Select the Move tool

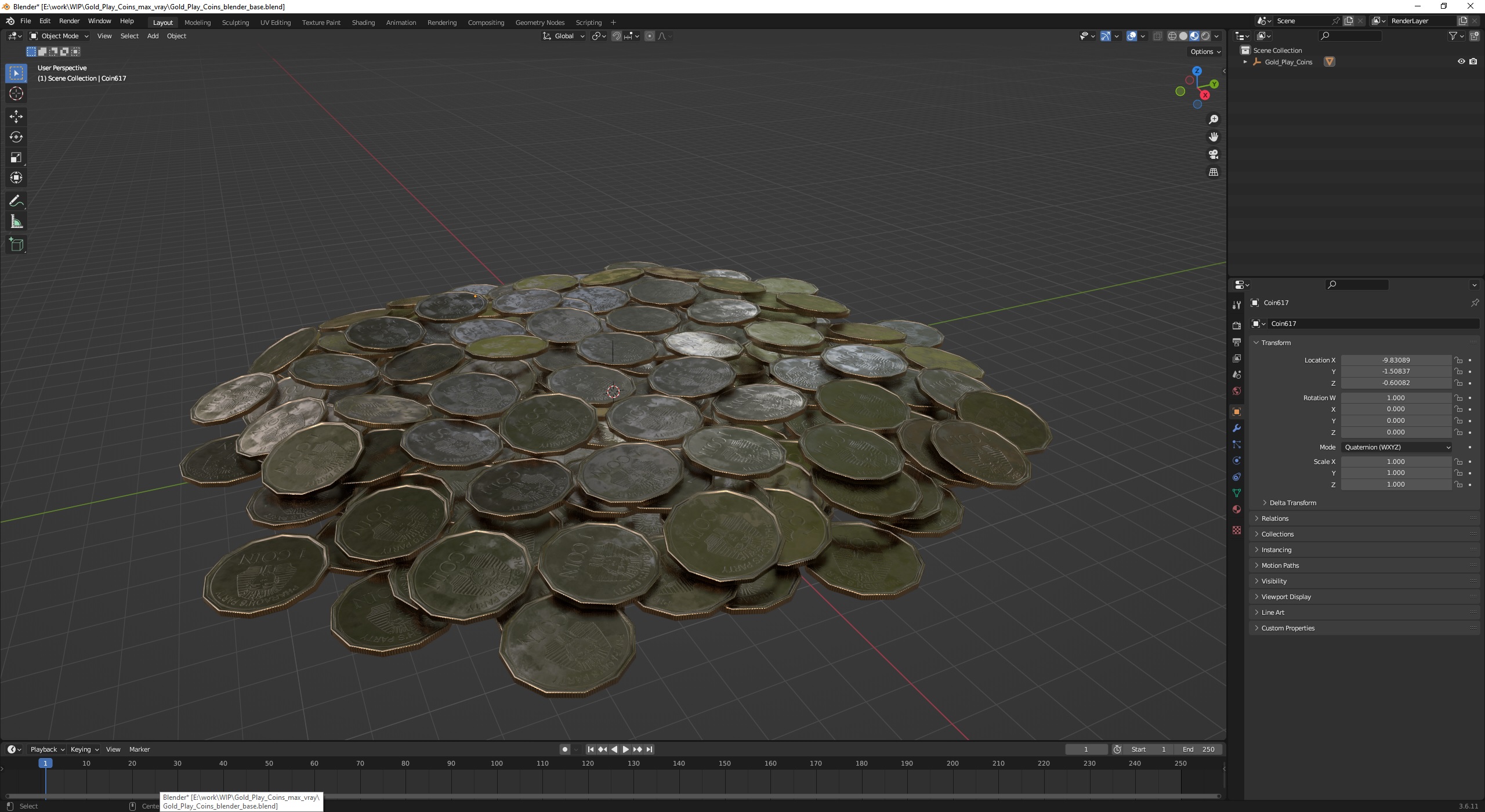click(16, 117)
